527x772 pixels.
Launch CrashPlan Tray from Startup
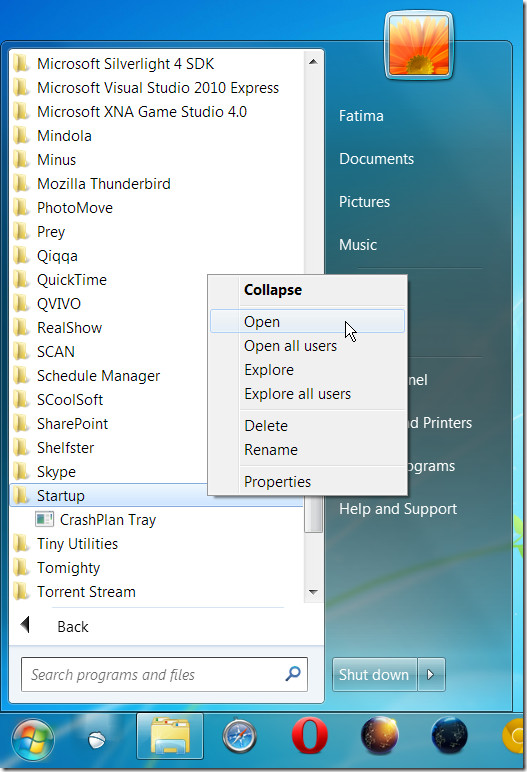[108, 519]
